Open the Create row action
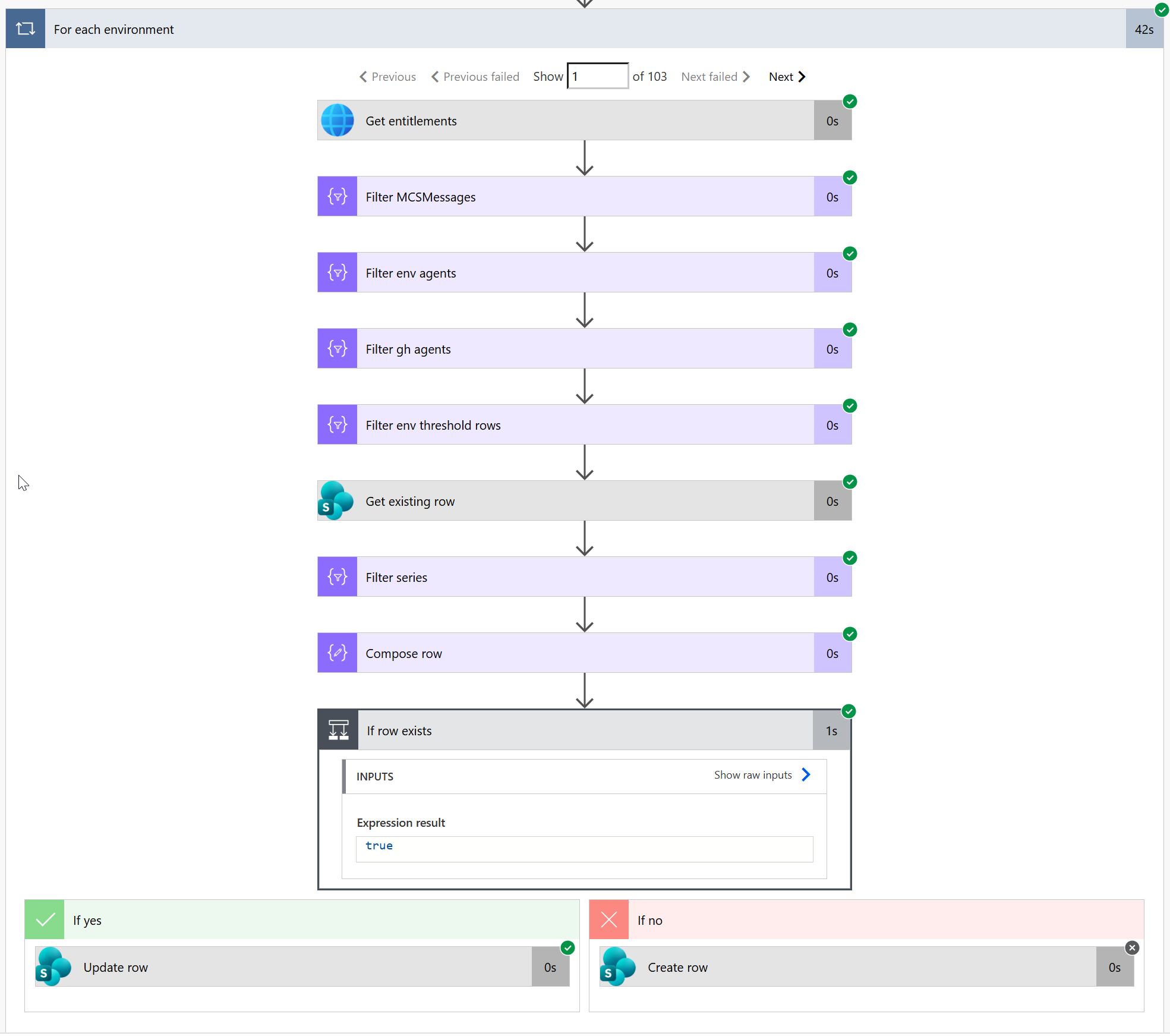The width and height of the screenshot is (1170, 1036). pyautogui.click(x=867, y=967)
